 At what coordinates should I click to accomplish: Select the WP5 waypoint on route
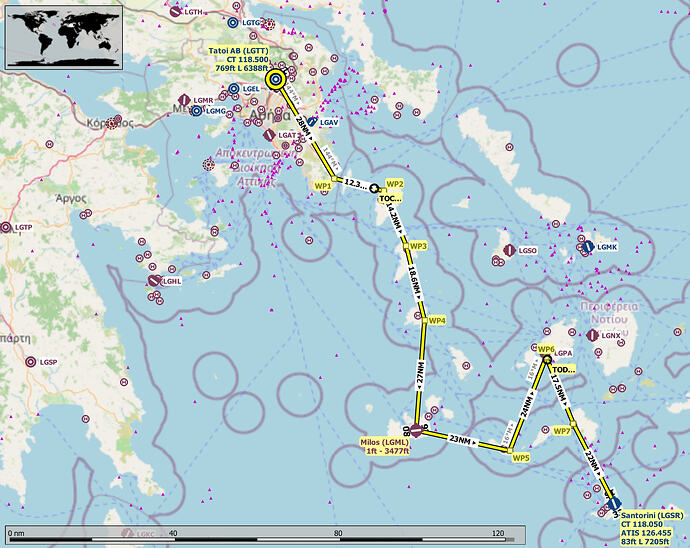510,451
